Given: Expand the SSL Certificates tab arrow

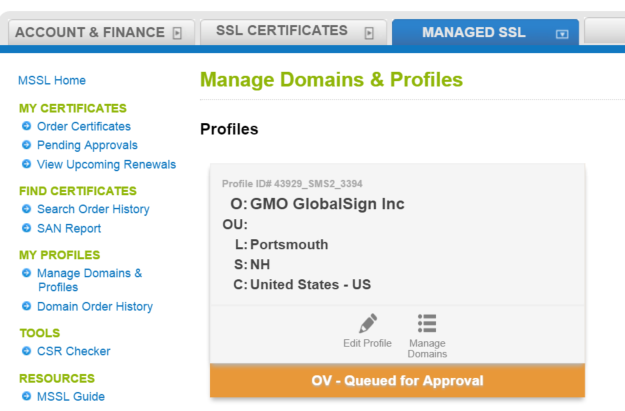Looking at the screenshot, I should click(368, 33).
